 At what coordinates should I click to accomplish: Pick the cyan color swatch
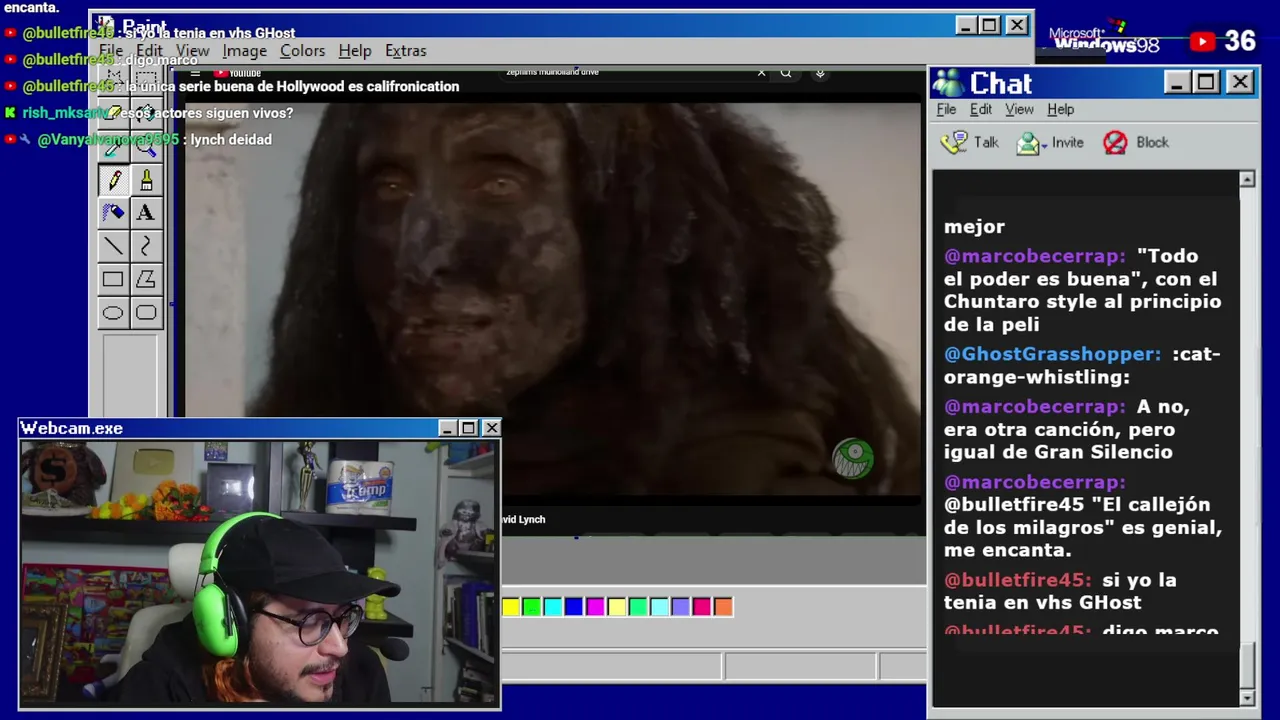pyautogui.click(x=552, y=607)
